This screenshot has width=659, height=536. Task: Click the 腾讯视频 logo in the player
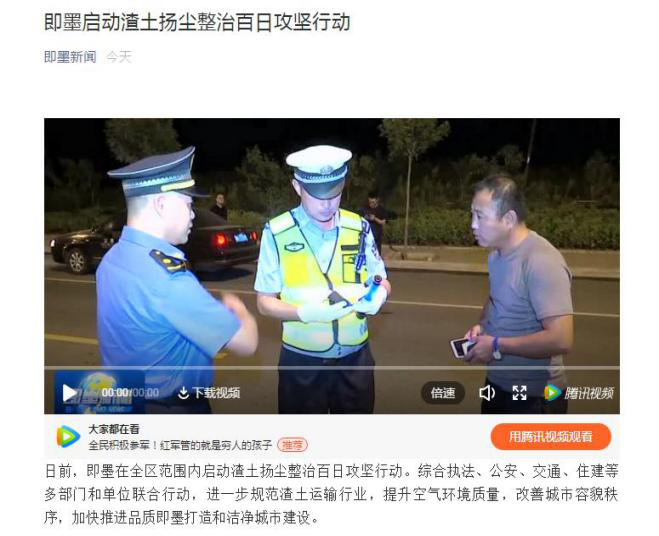point(579,393)
